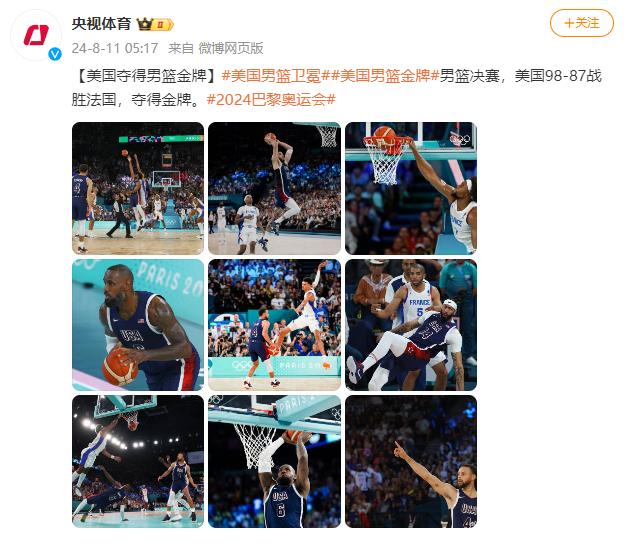Open the #2024巴黎奥运会# hashtag

pos(271,100)
